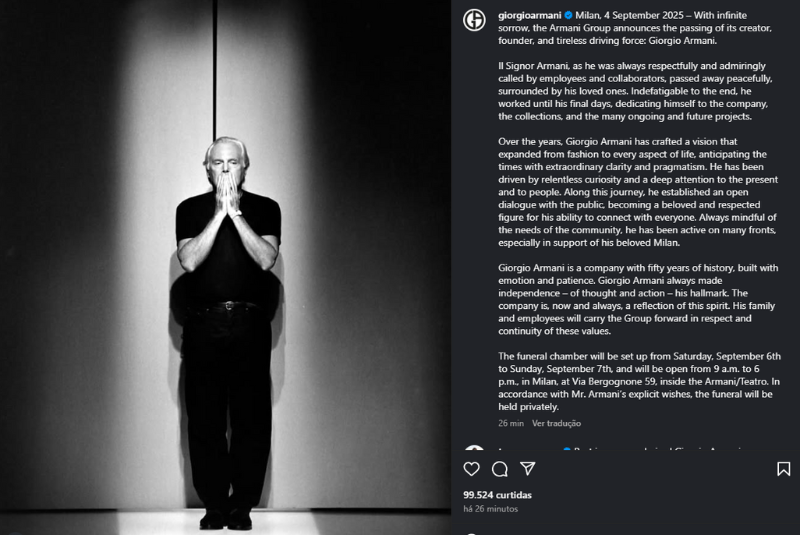This screenshot has width=800, height=535.
Task: Like the post with the heart icon
Action: click(x=471, y=469)
